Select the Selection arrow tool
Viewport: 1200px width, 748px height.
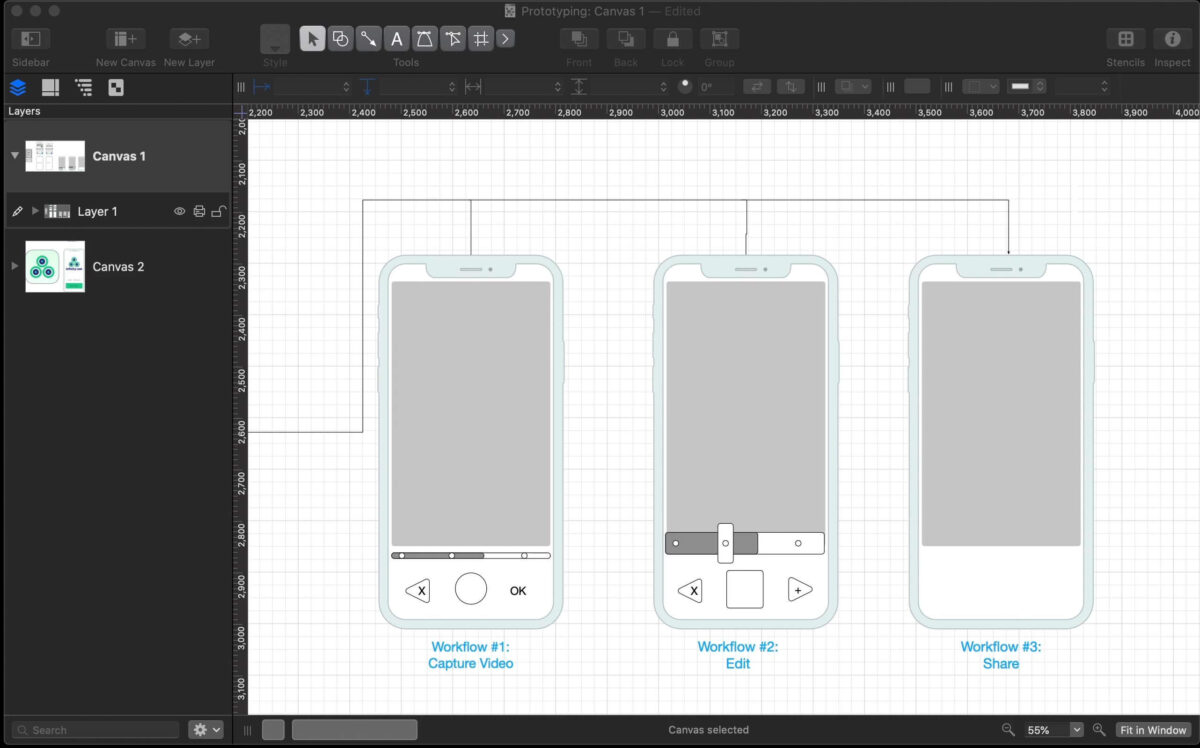point(313,38)
